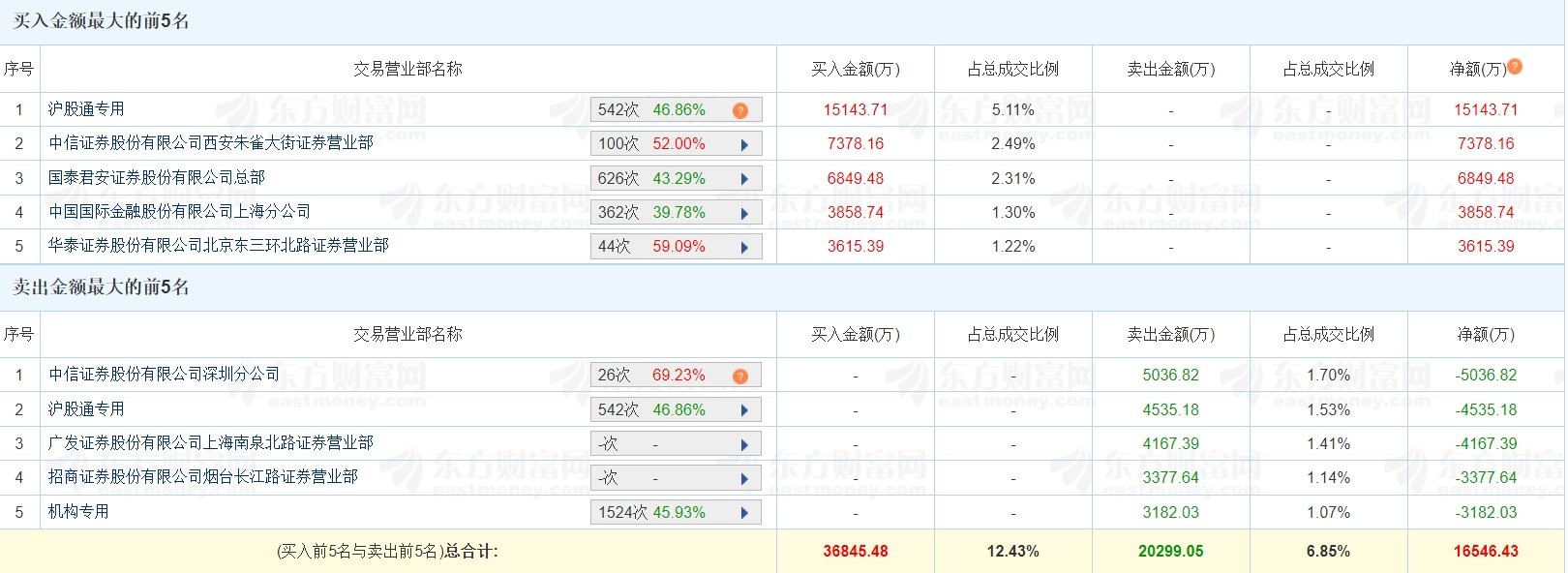Click blue arrow in 机构专用 row

[744, 513]
